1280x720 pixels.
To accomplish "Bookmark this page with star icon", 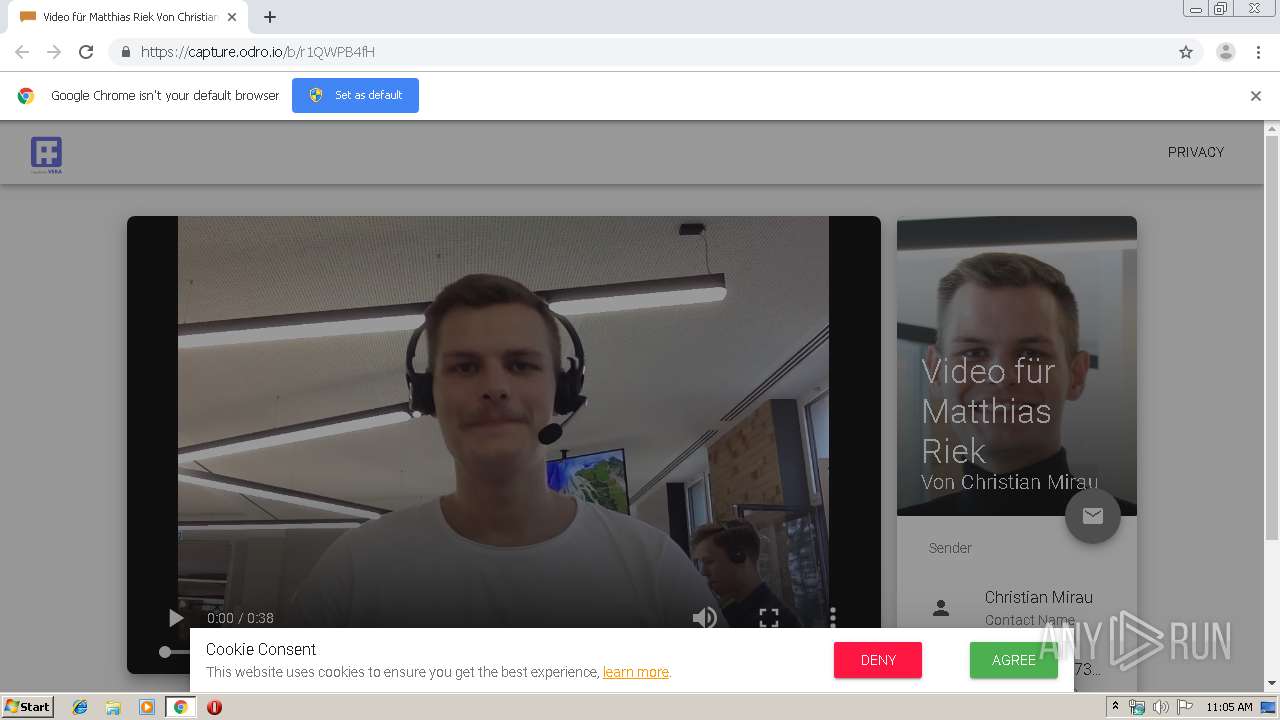I will [1186, 52].
